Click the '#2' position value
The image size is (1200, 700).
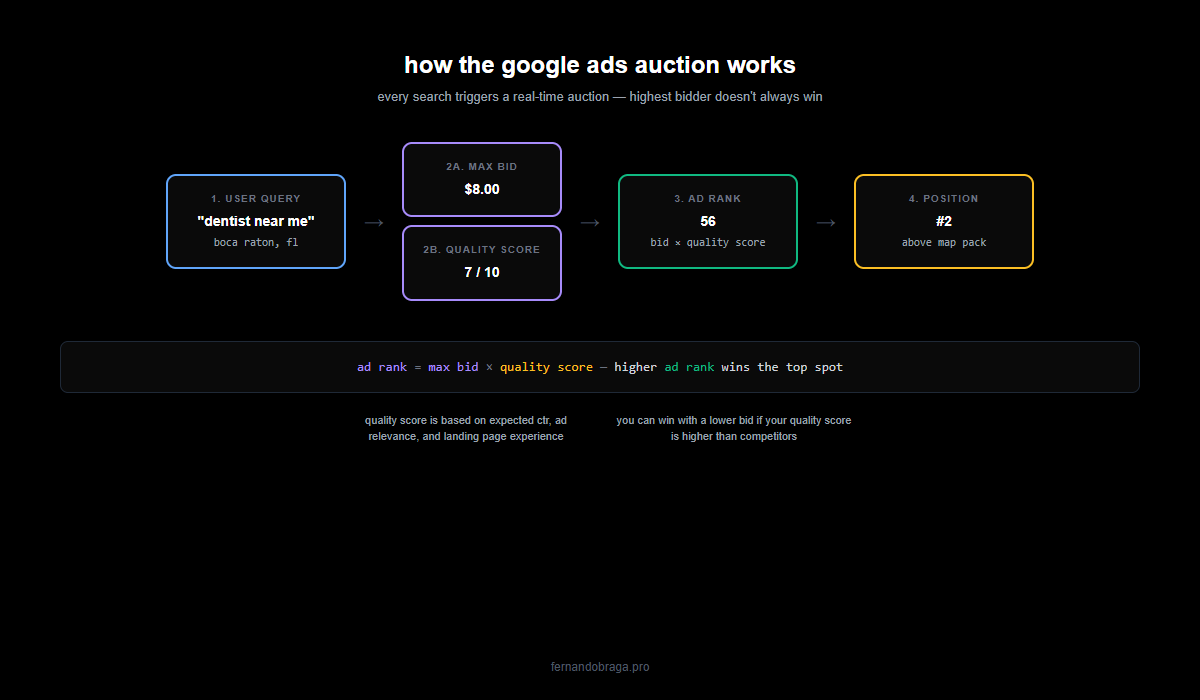click(944, 221)
